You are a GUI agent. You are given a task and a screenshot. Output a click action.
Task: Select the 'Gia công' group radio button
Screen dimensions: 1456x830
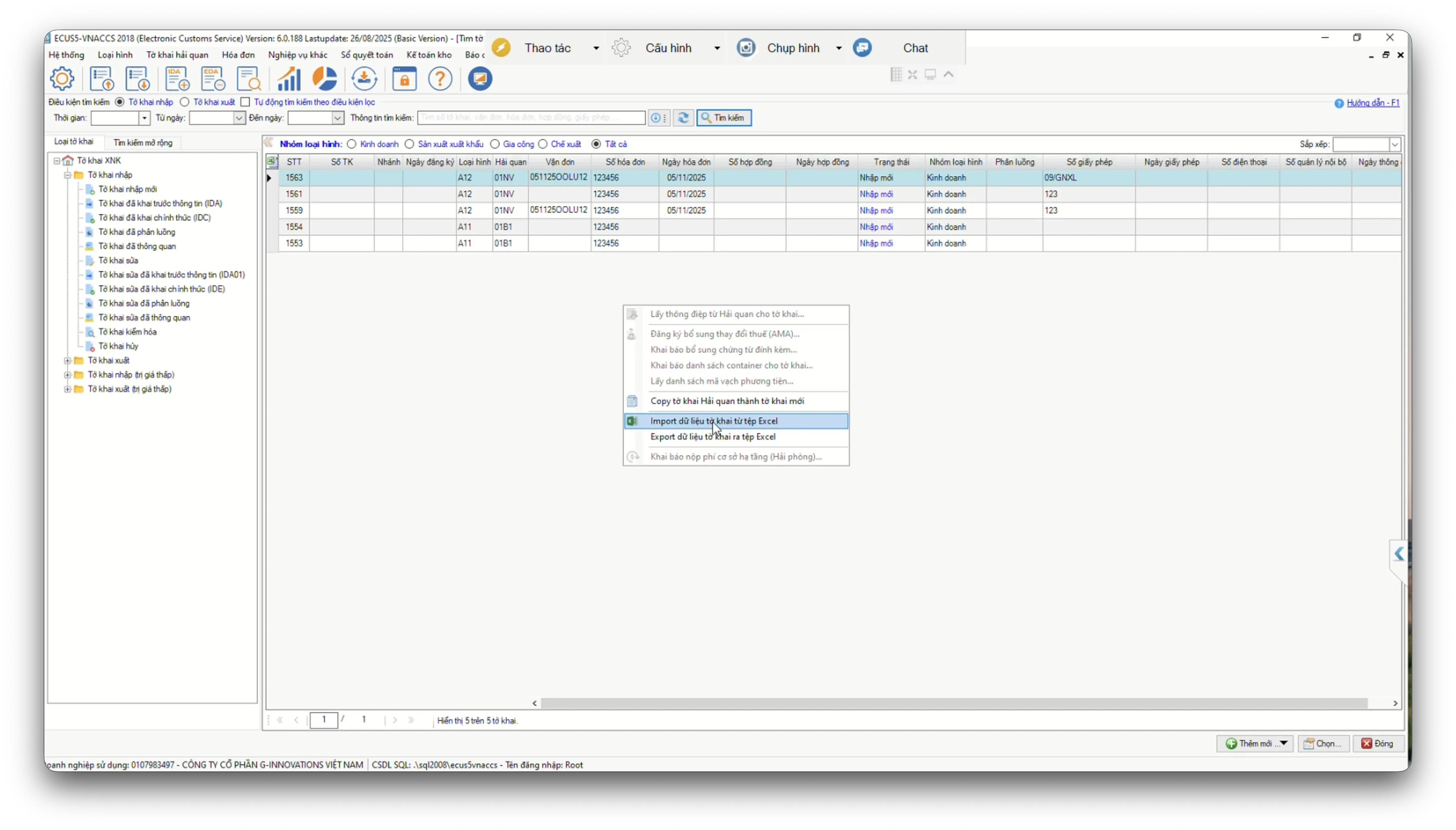tap(495, 144)
